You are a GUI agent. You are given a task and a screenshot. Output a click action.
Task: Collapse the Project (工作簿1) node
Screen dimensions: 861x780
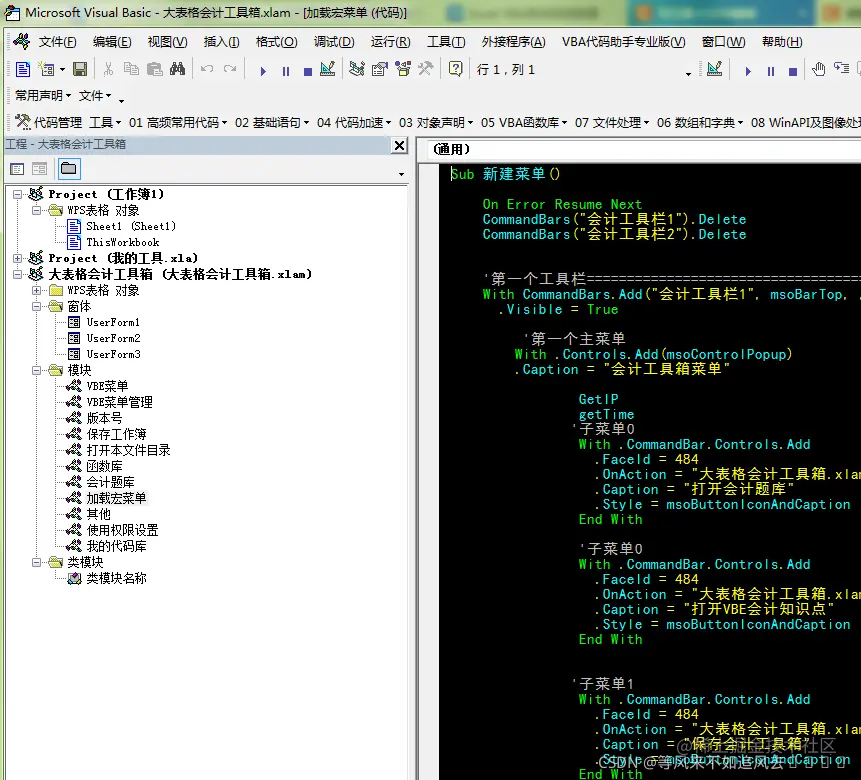[x=18, y=194]
